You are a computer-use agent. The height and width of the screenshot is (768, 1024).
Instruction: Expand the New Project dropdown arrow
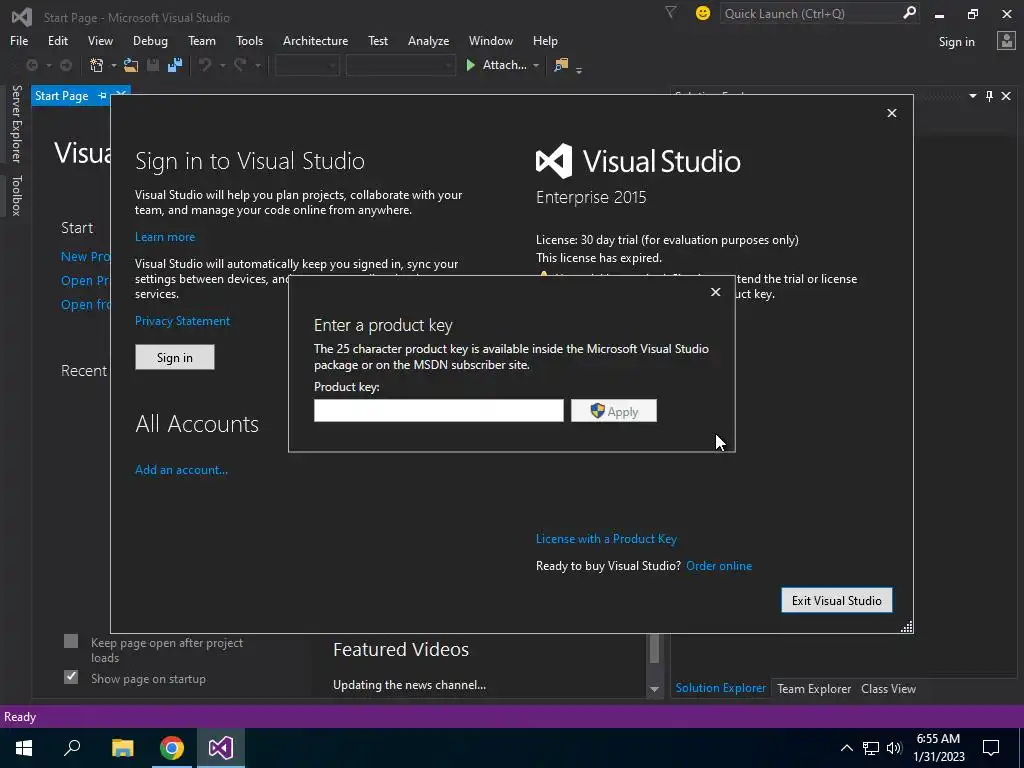pyautogui.click(x=114, y=65)
